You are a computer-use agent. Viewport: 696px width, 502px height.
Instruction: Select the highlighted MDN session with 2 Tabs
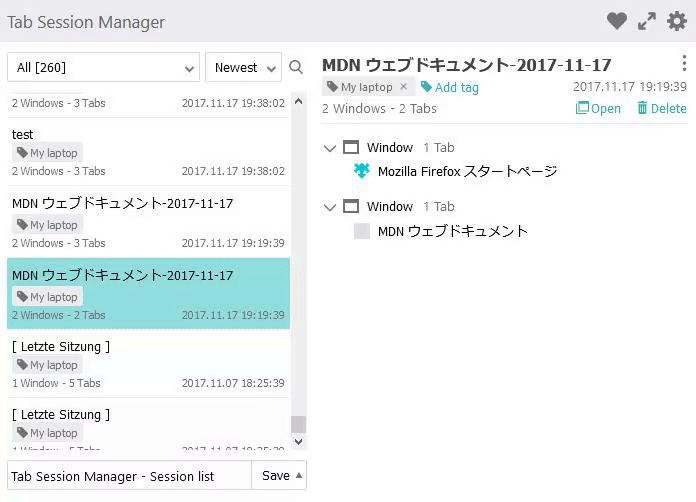click(x=148, y=293)
